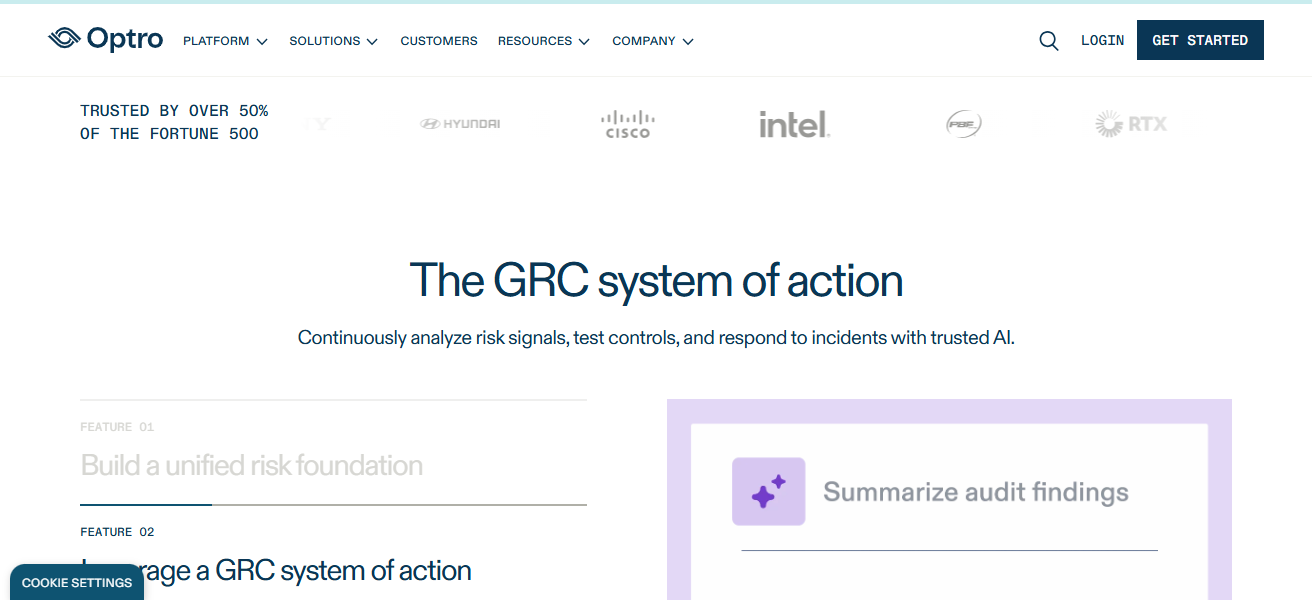
Task: Click the purple sparkle AI icon
Action: [768, 491]
